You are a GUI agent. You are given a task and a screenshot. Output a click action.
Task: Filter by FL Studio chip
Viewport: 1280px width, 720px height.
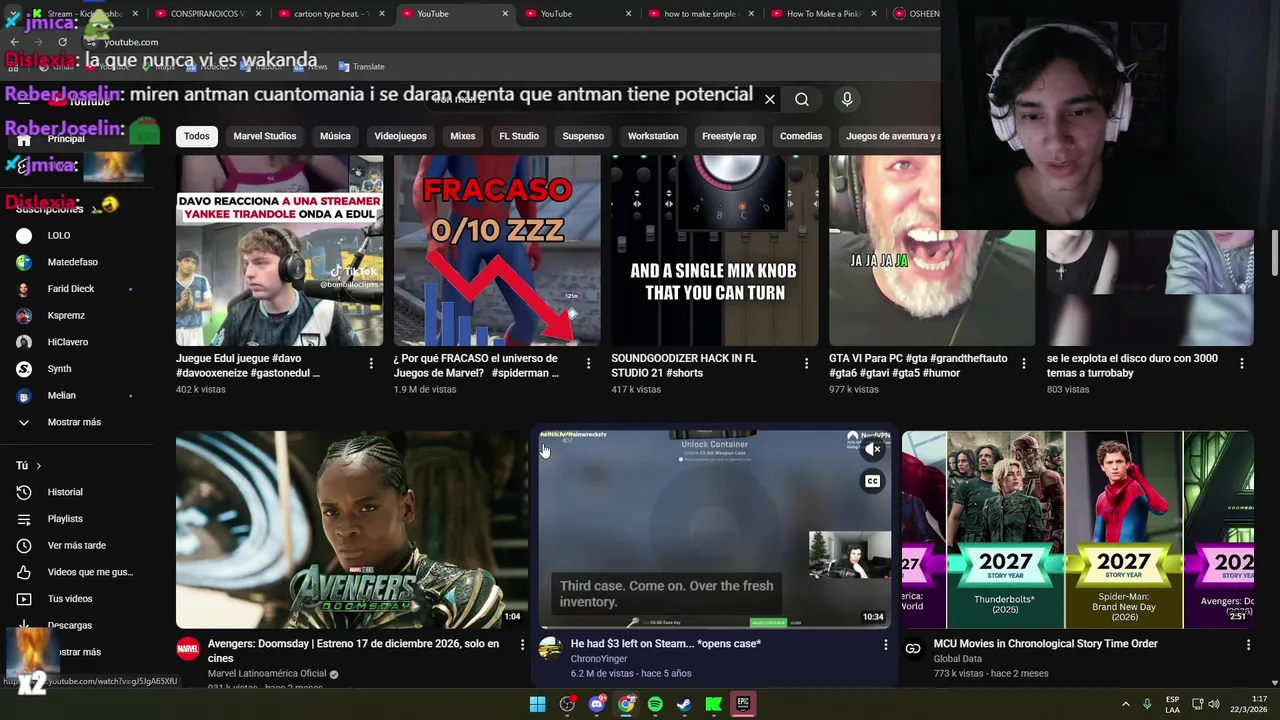tap(519, 136)
